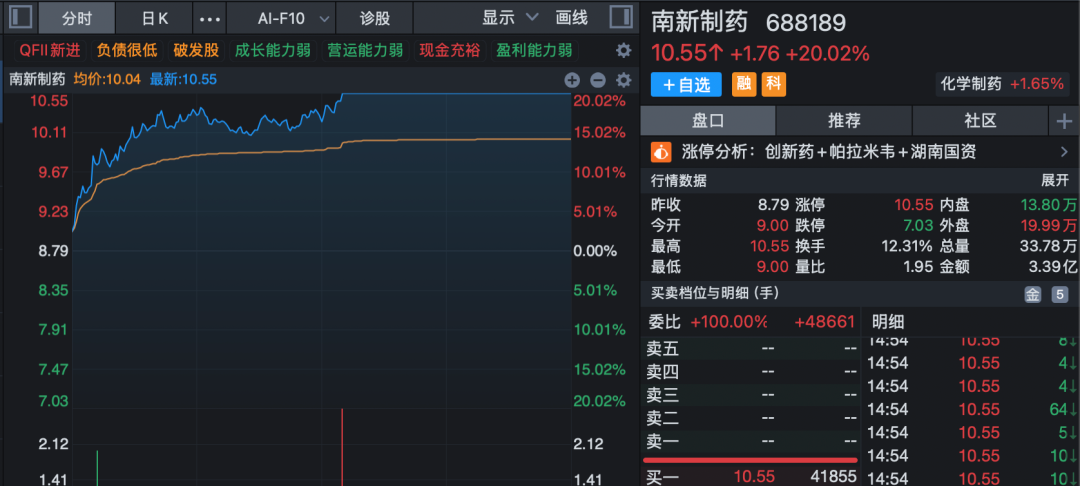Select the 盘口 tab

pyautogui.click(x=707, y=122)
